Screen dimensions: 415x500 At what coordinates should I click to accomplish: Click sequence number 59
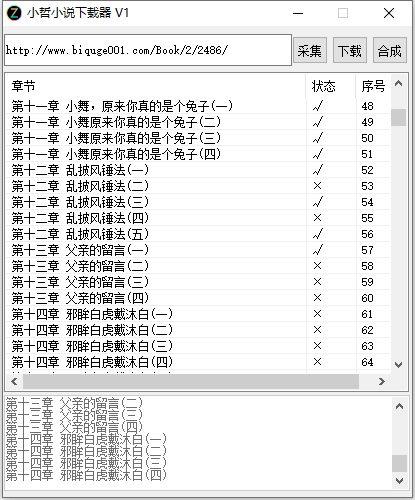(x=367, y=282)
